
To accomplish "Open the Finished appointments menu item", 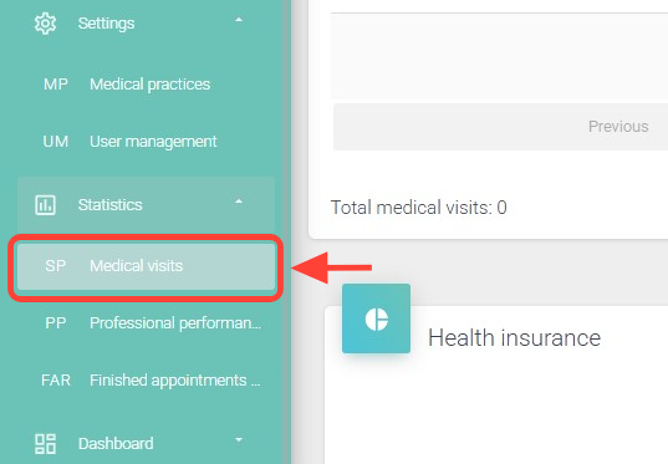I will click(x=175, y=380).
